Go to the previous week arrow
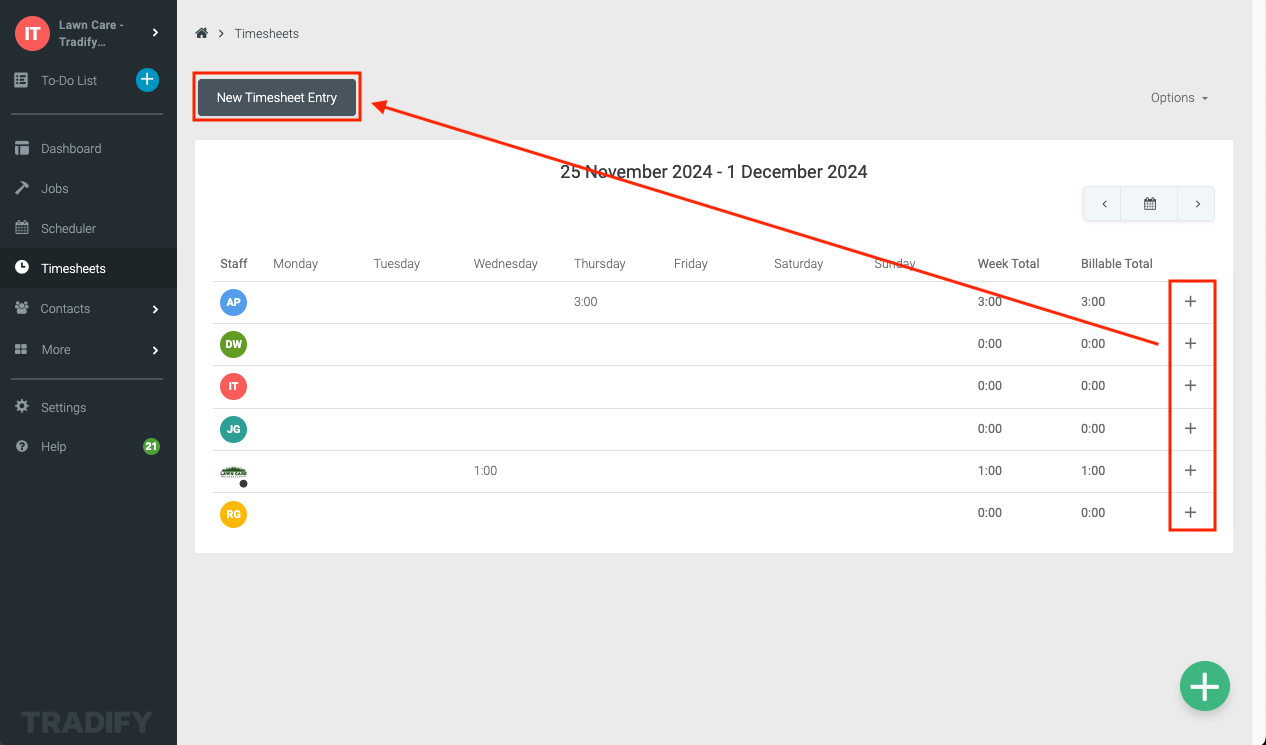Screen dimensions: 1266x745 pos(1103,203)
